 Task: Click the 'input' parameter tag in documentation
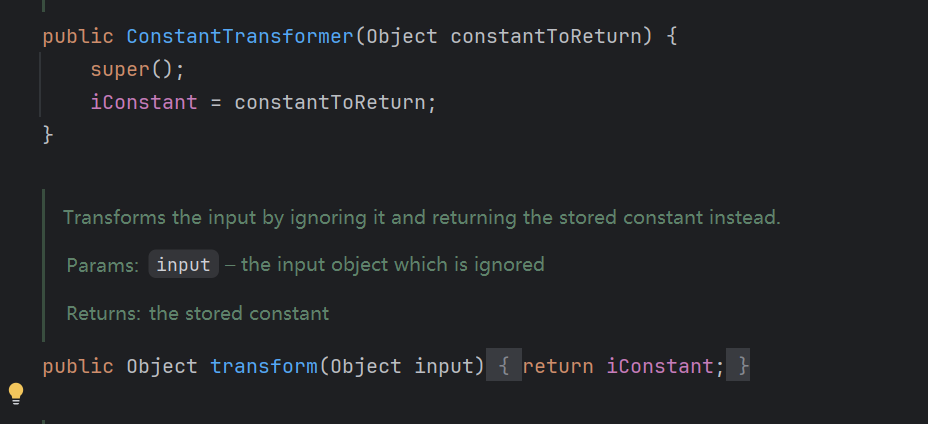click(183, 264)
